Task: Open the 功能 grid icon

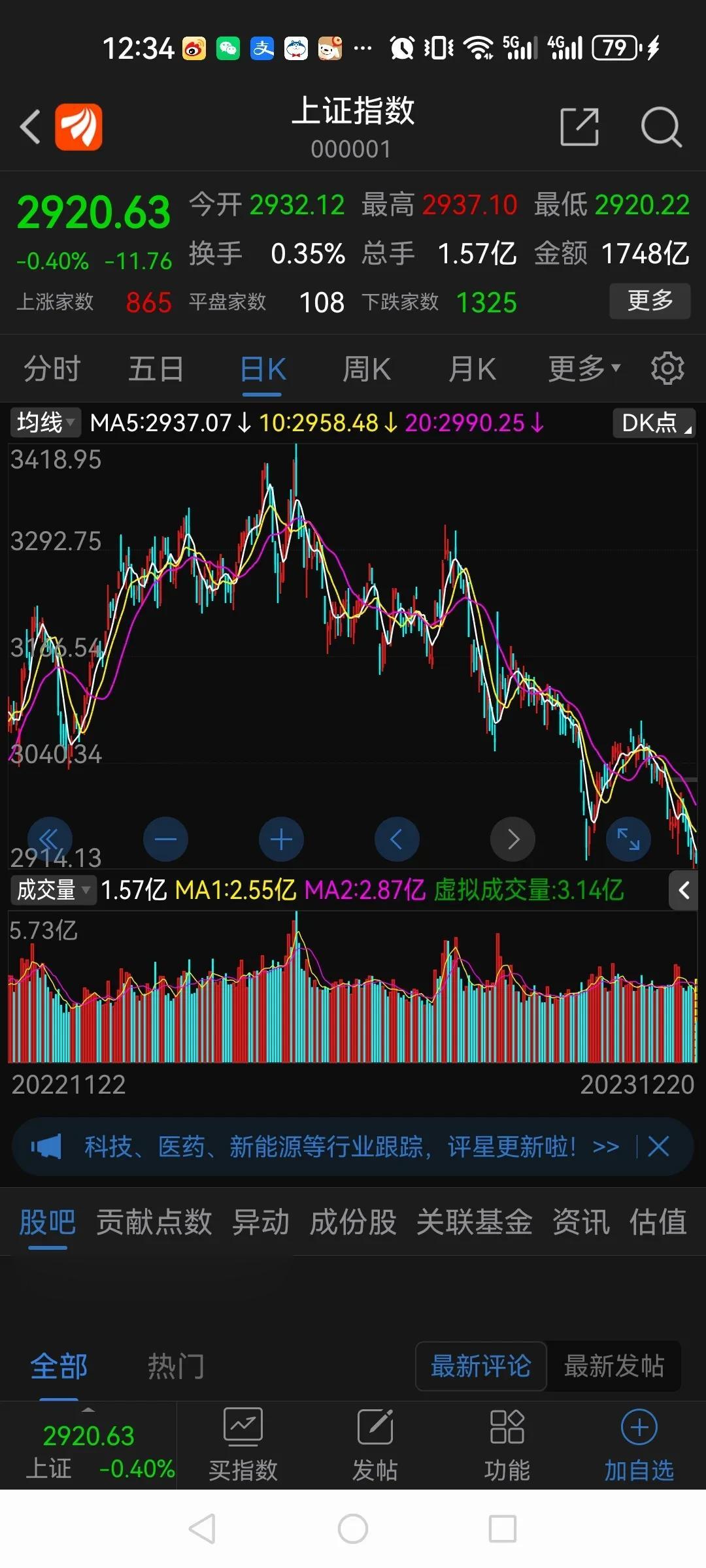Action: (x=507, y=1426)
